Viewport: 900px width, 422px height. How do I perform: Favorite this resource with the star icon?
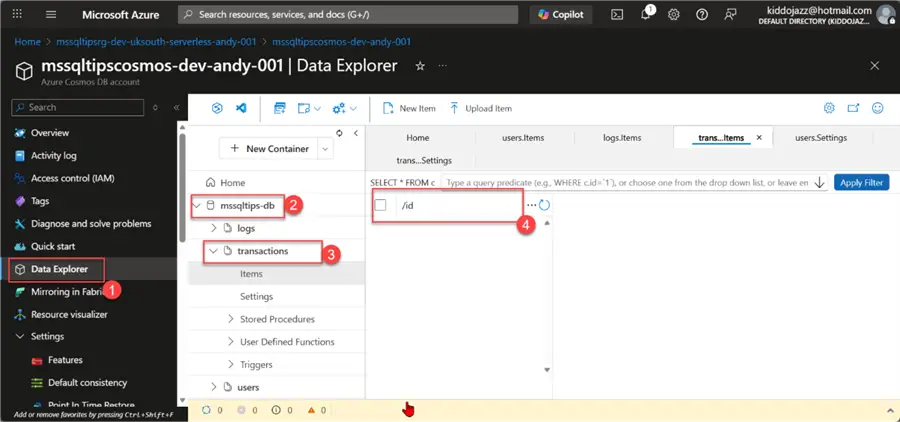420,66
